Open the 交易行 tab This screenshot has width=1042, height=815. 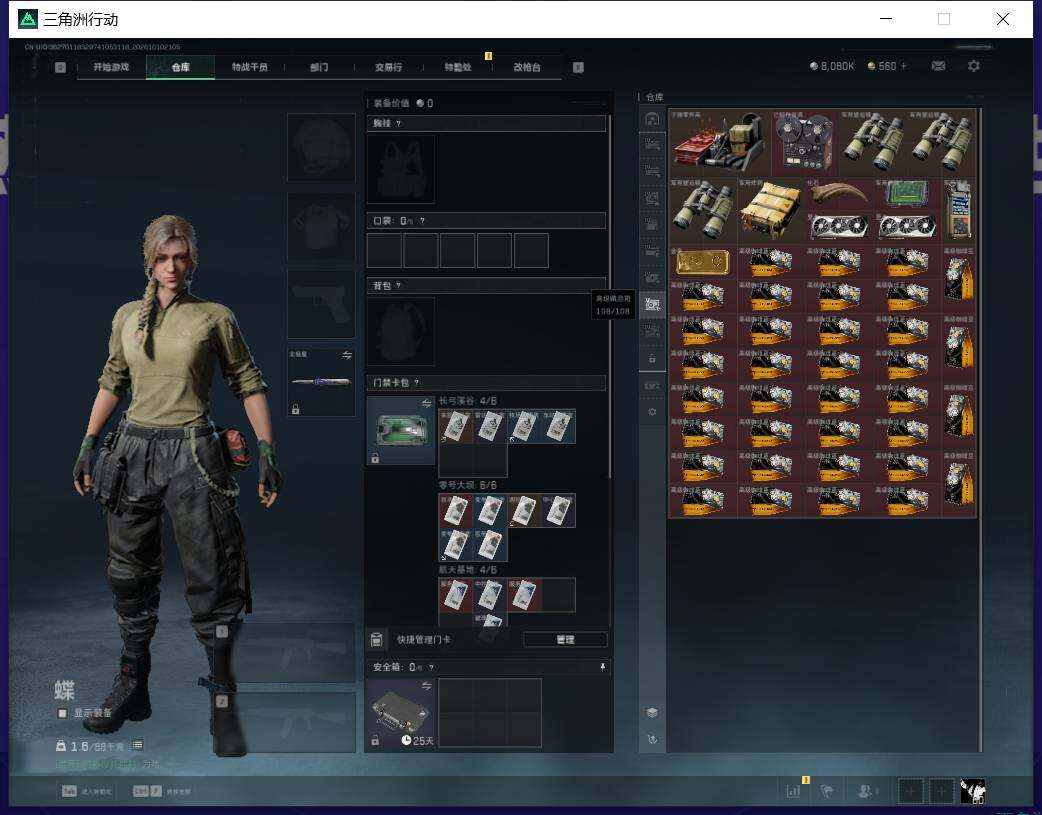tap(388, 67)
